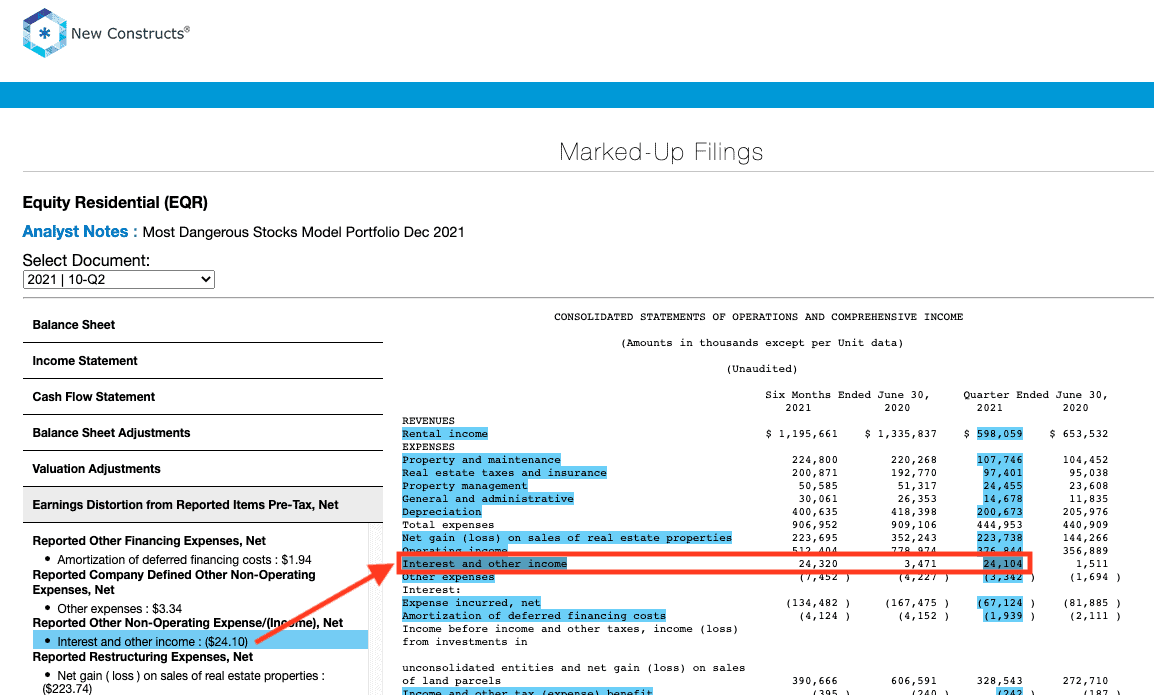Click Marked-Up Filings page title

661,152
